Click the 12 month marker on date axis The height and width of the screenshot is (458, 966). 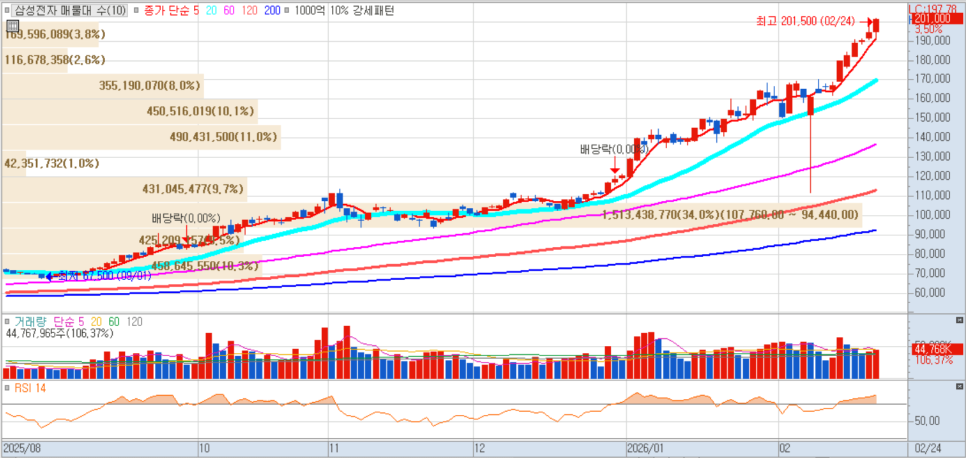(x=481, y=446)
